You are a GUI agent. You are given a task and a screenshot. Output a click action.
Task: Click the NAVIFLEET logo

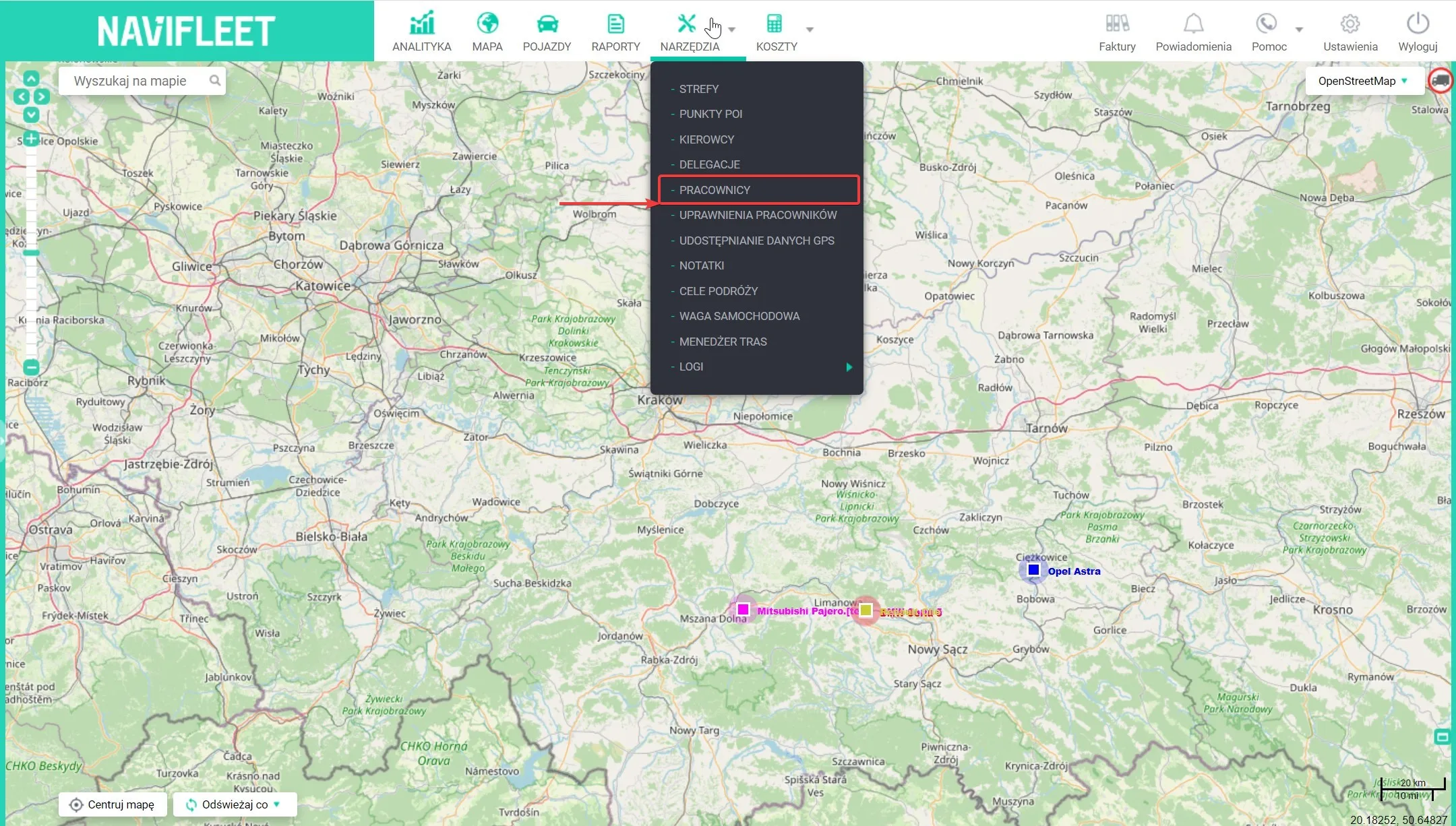tap(187, 31)
